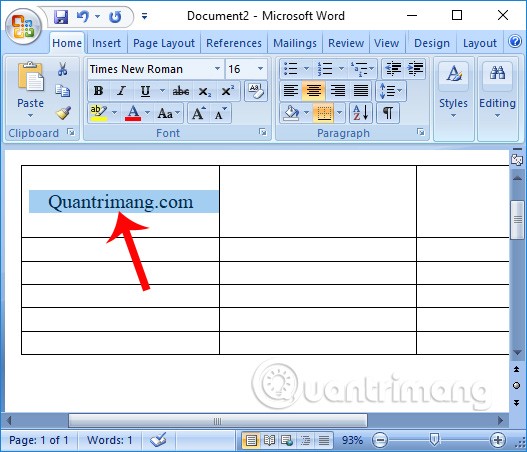Click the Office button orb
Screen dimensions: 527x452
coord(23,26)
